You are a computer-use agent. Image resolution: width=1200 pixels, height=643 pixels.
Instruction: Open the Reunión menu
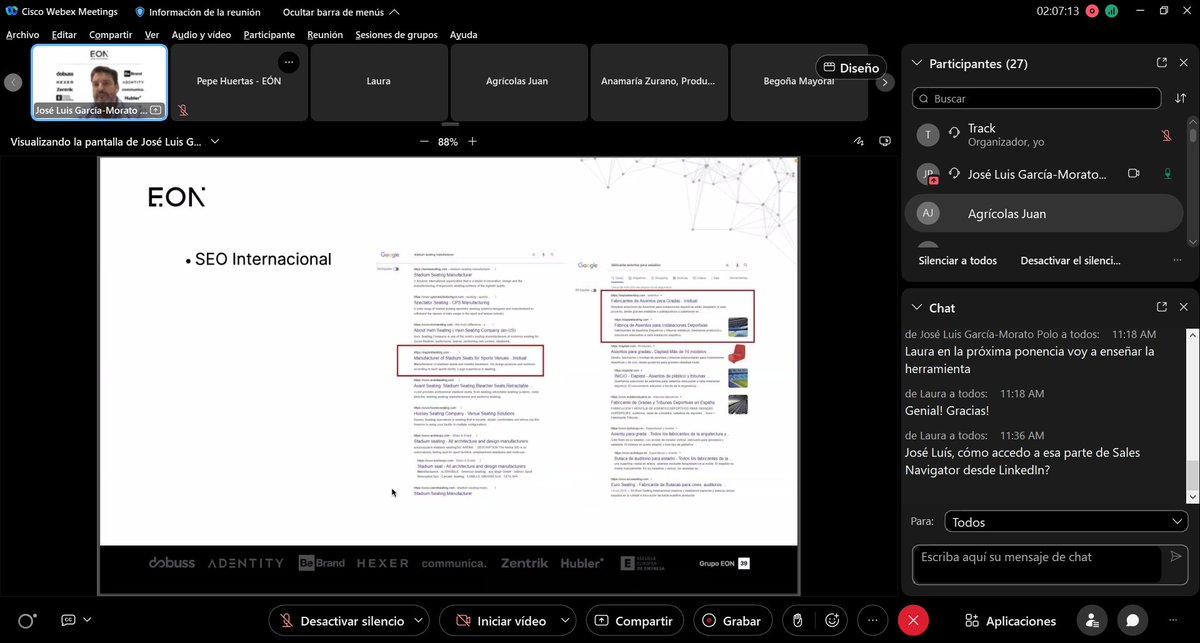(x=325, y=34)
